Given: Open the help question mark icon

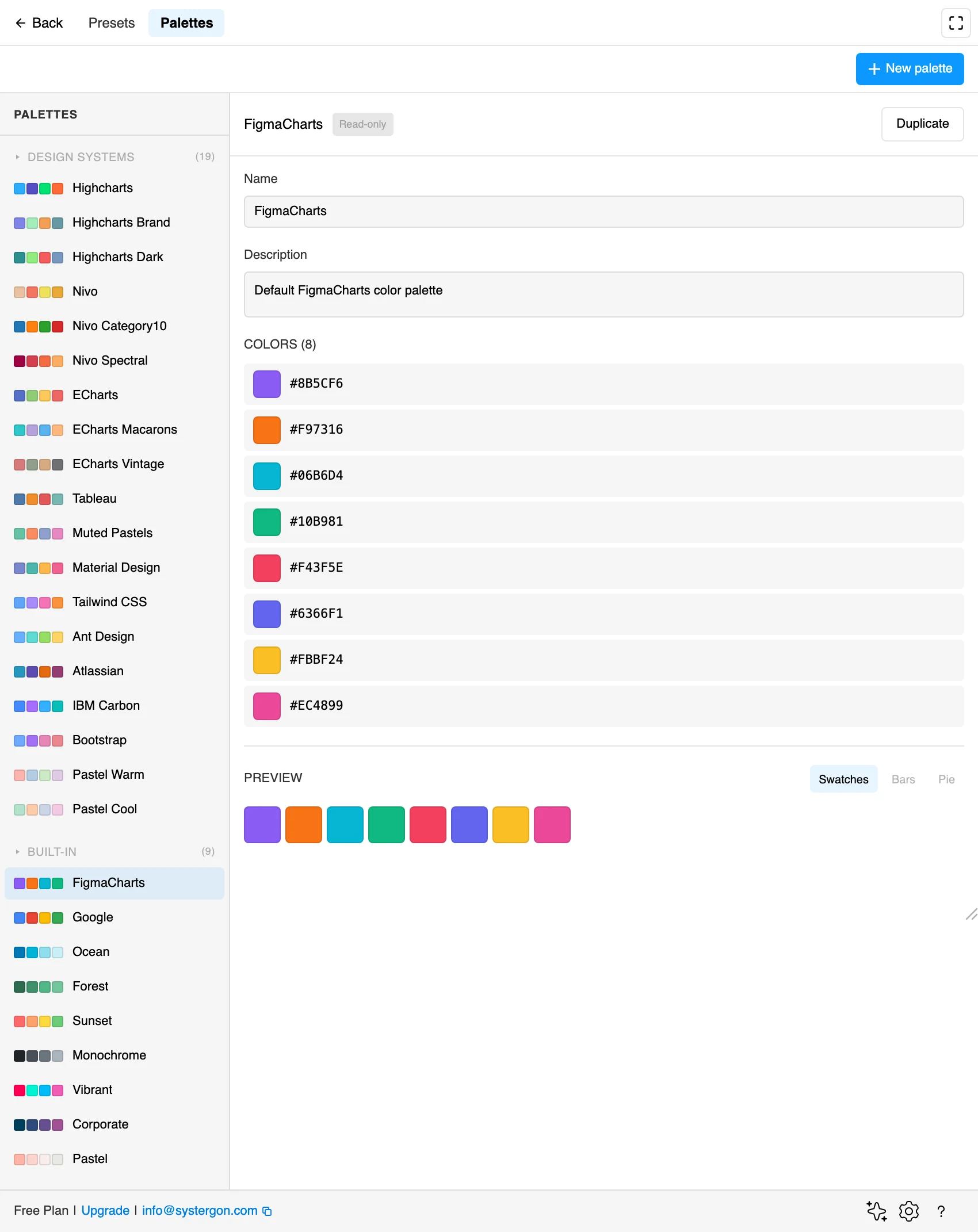Looking at the screenshot, I should [x=941, y=1211].
